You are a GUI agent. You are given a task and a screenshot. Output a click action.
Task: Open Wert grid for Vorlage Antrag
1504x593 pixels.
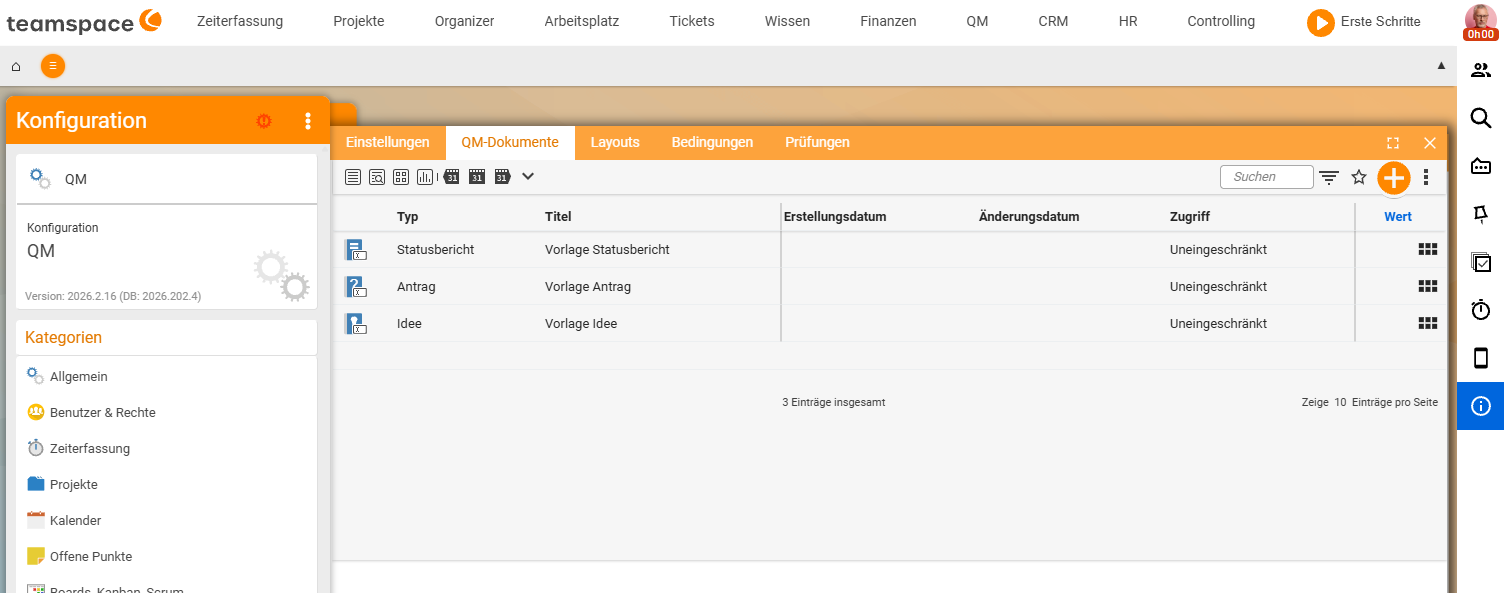click(1428, 286)
